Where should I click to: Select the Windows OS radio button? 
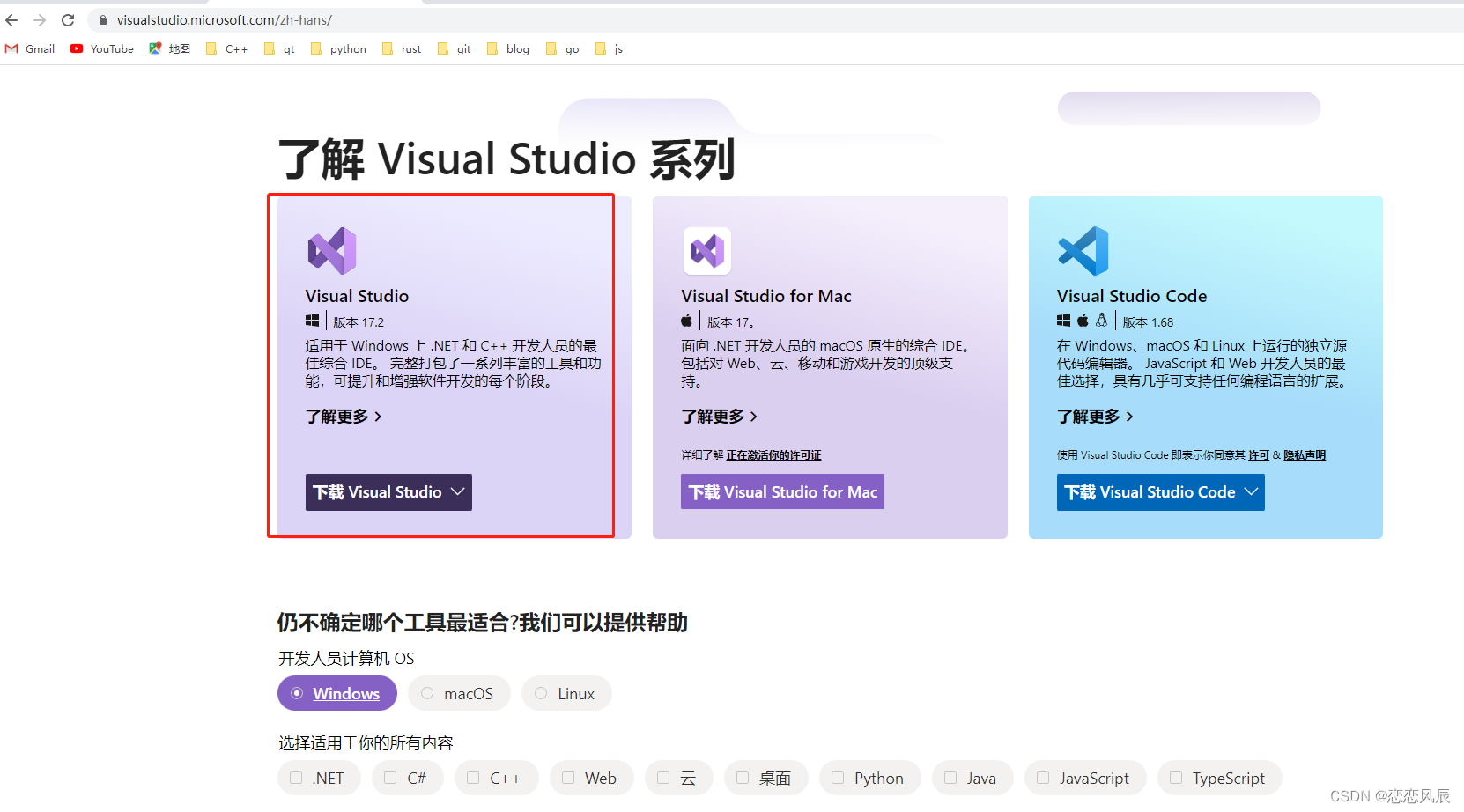pyautogui.click(x=297, y=693)
